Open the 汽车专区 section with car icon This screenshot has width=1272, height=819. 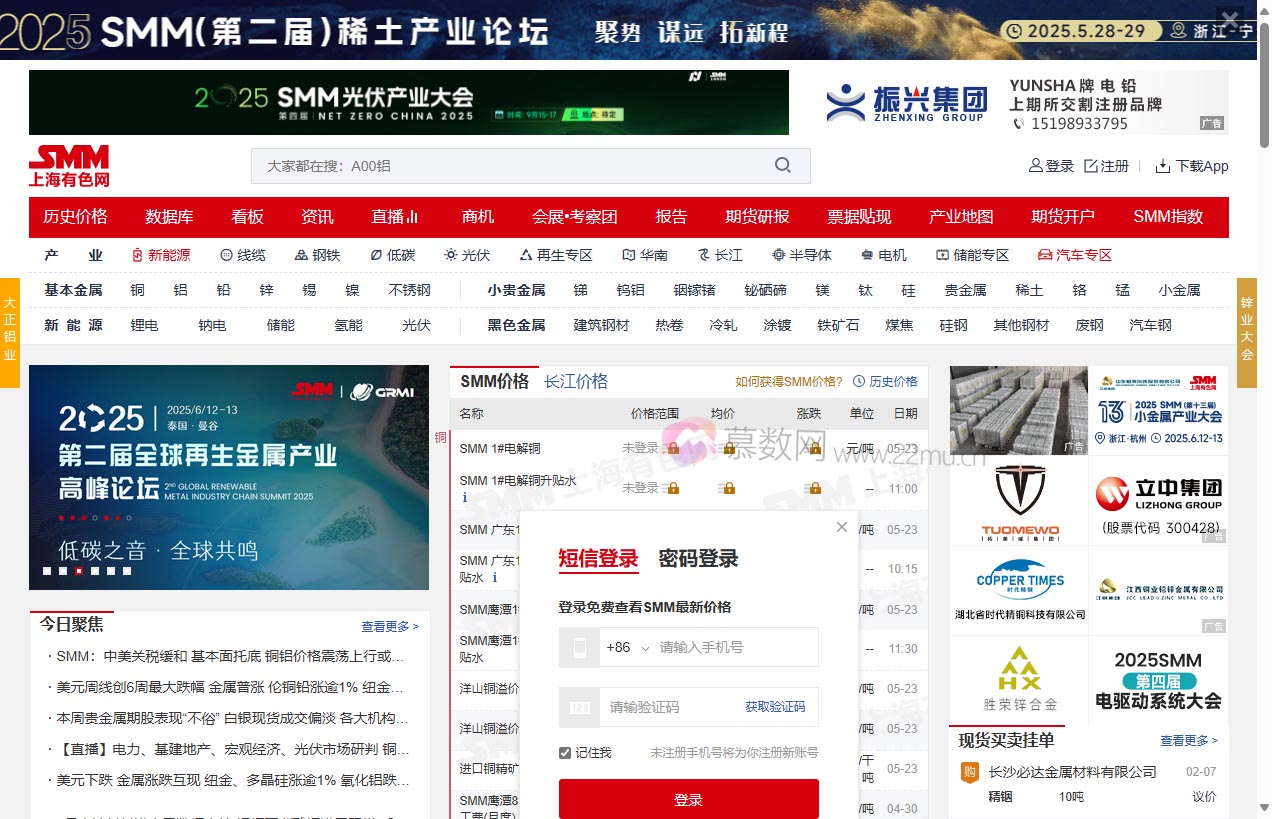[x=1073, y=255]
